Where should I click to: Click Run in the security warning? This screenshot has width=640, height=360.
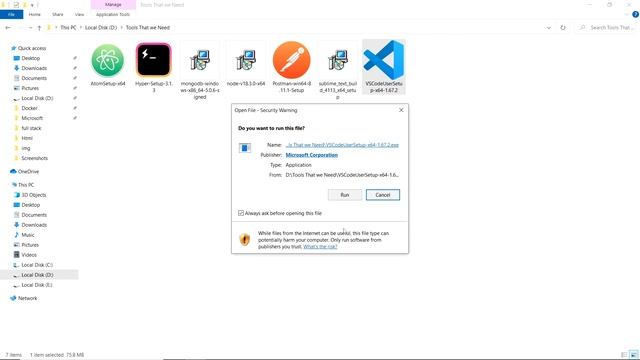(344, 195)
